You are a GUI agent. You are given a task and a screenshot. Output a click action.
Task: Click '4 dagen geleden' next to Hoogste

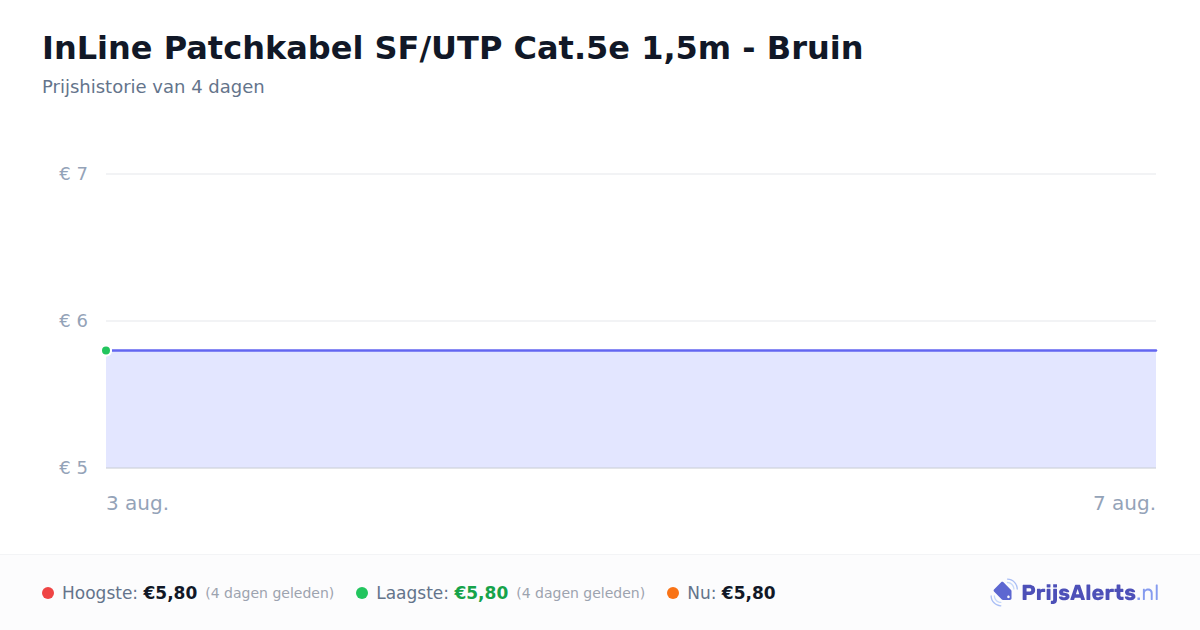point(270,593)
